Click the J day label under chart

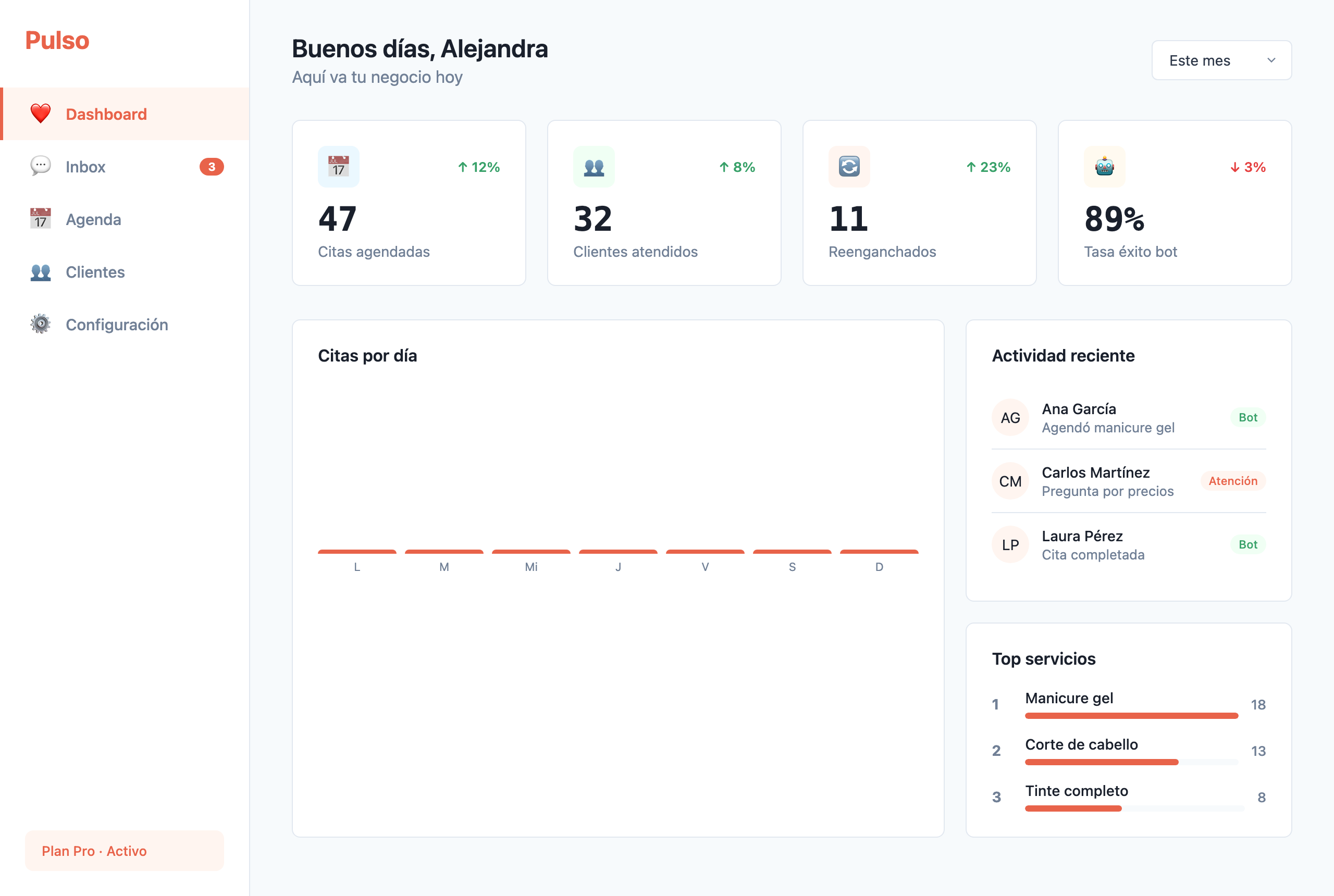pyautogui.click(x=619, y=566)
